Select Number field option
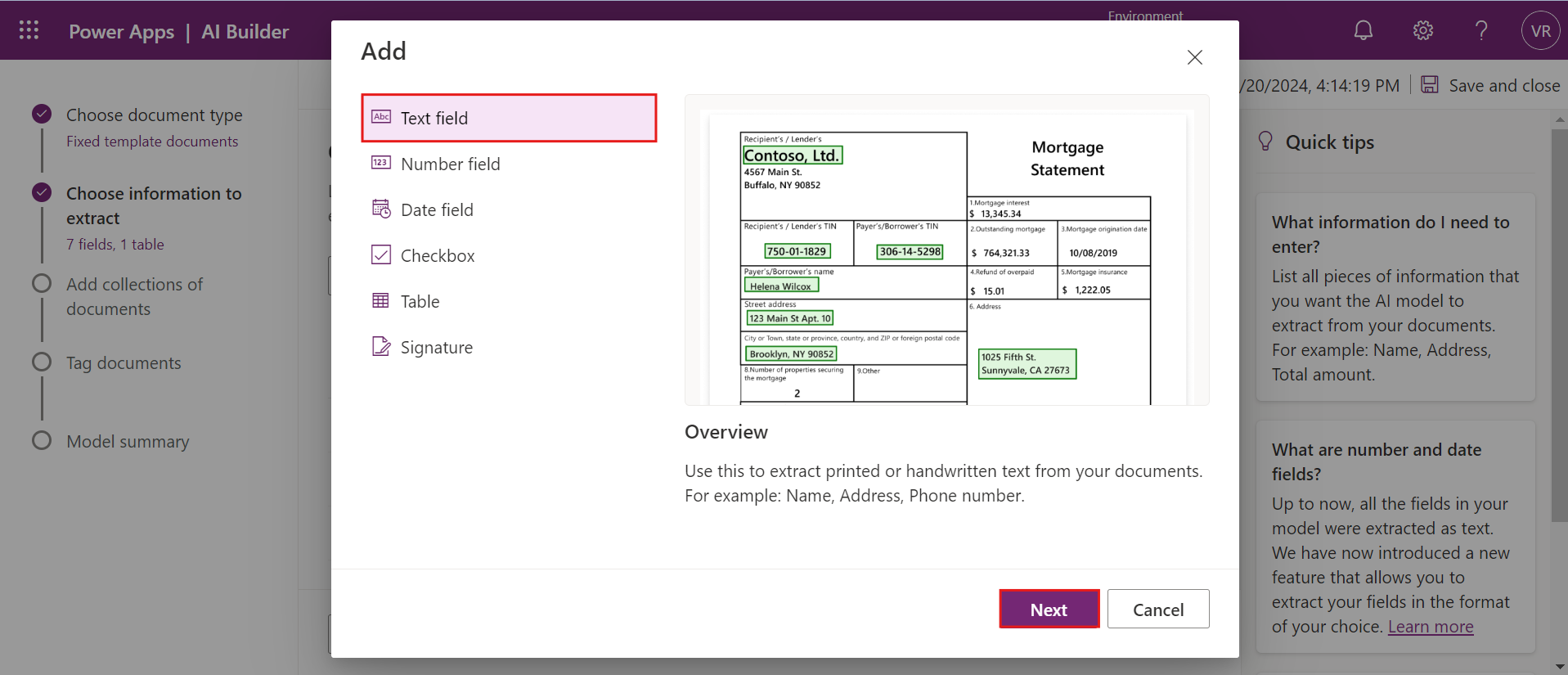1568x675 pixels. click(x=450, y=164)
